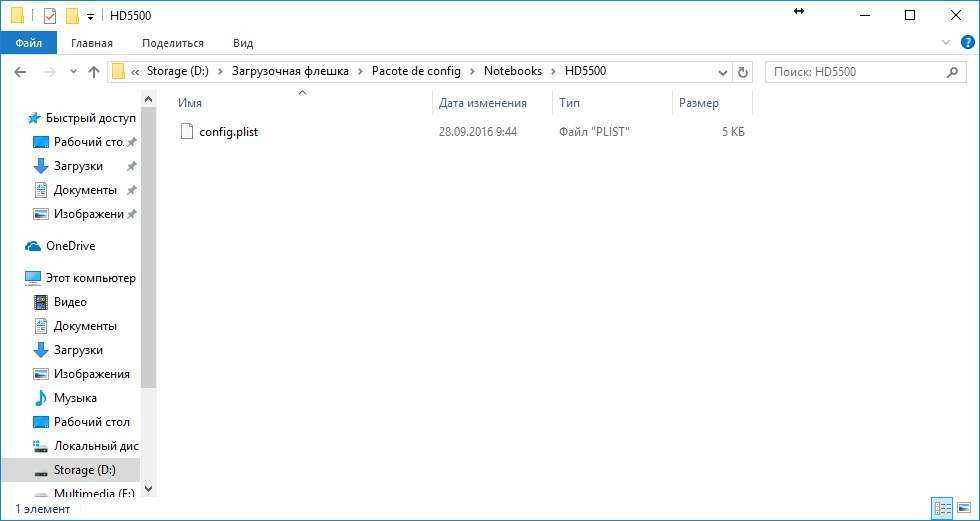The width and height of the screenshot is (980, 521).
Task: Click the New Folder icon in title bar
Action: pos(72,16)
